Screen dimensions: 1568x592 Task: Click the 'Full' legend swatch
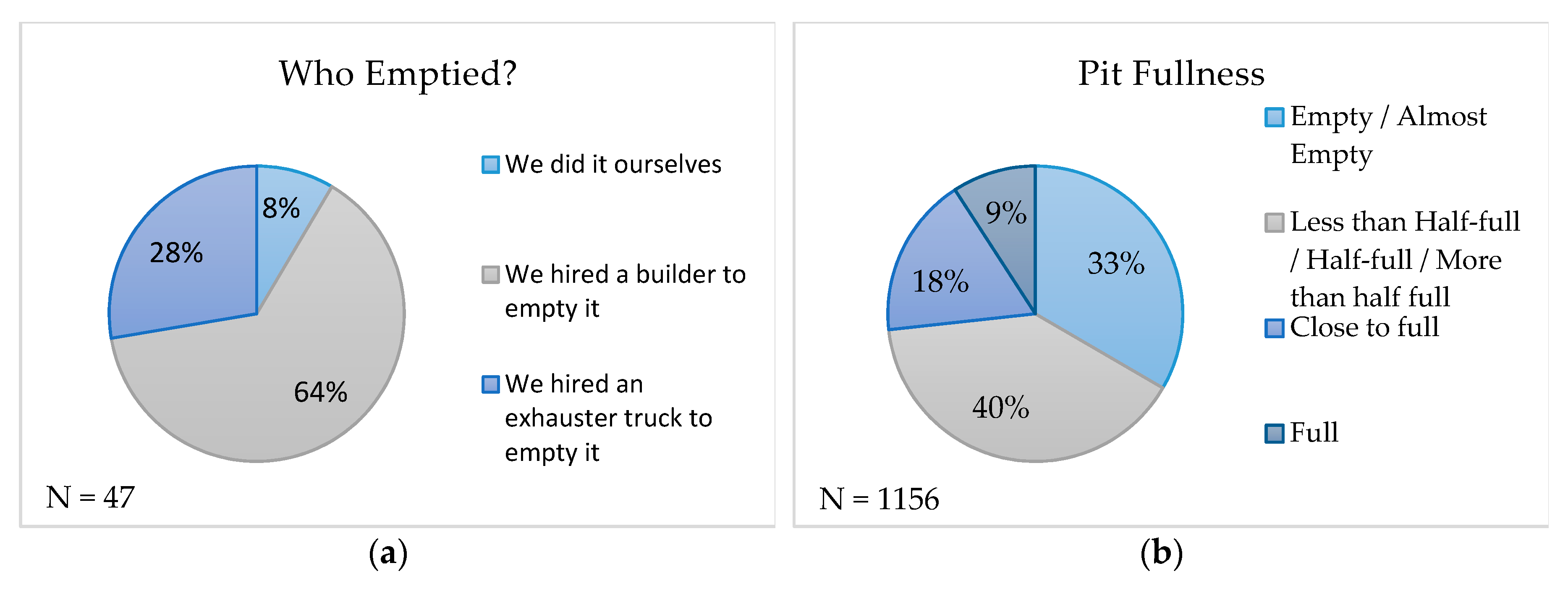pyautogui.click(x=1274, y=434)
